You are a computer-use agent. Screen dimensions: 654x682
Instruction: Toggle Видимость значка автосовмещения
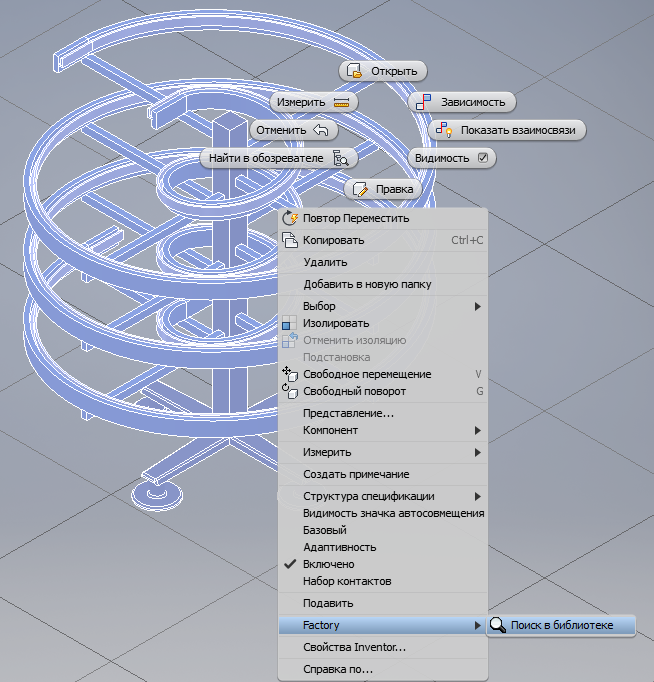click(x=383, y=513)
